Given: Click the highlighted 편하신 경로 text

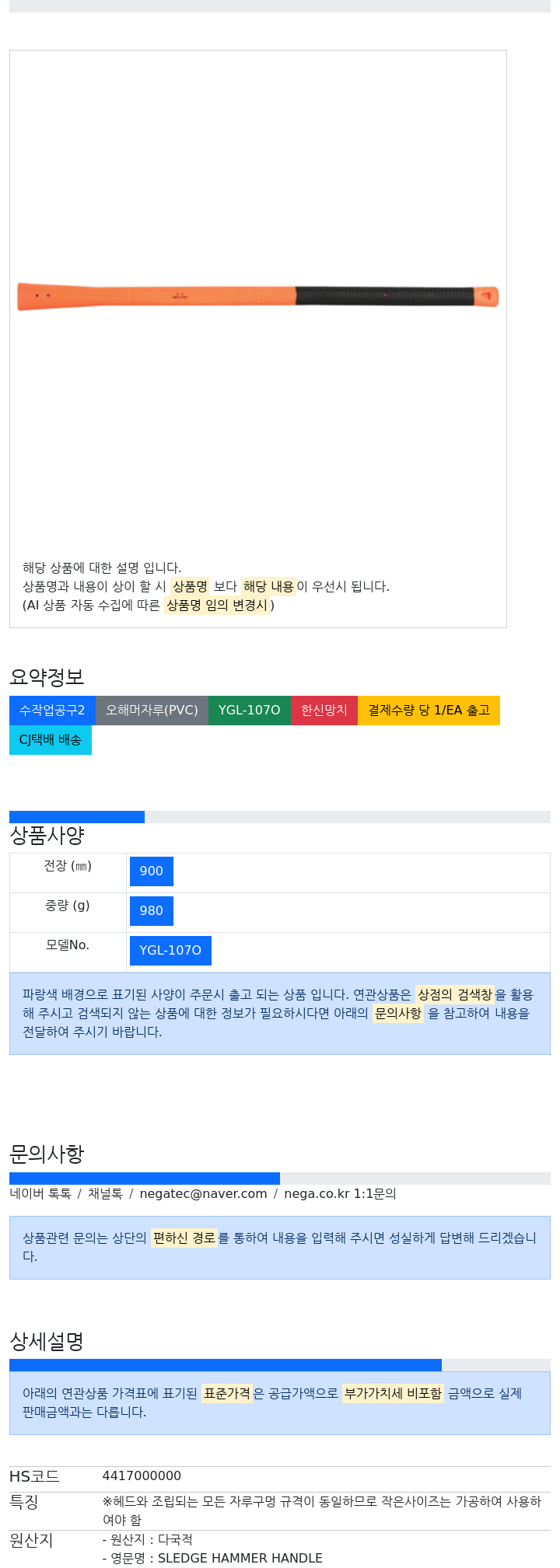Looking at the screenshot, I should (x=184, y=1238).
